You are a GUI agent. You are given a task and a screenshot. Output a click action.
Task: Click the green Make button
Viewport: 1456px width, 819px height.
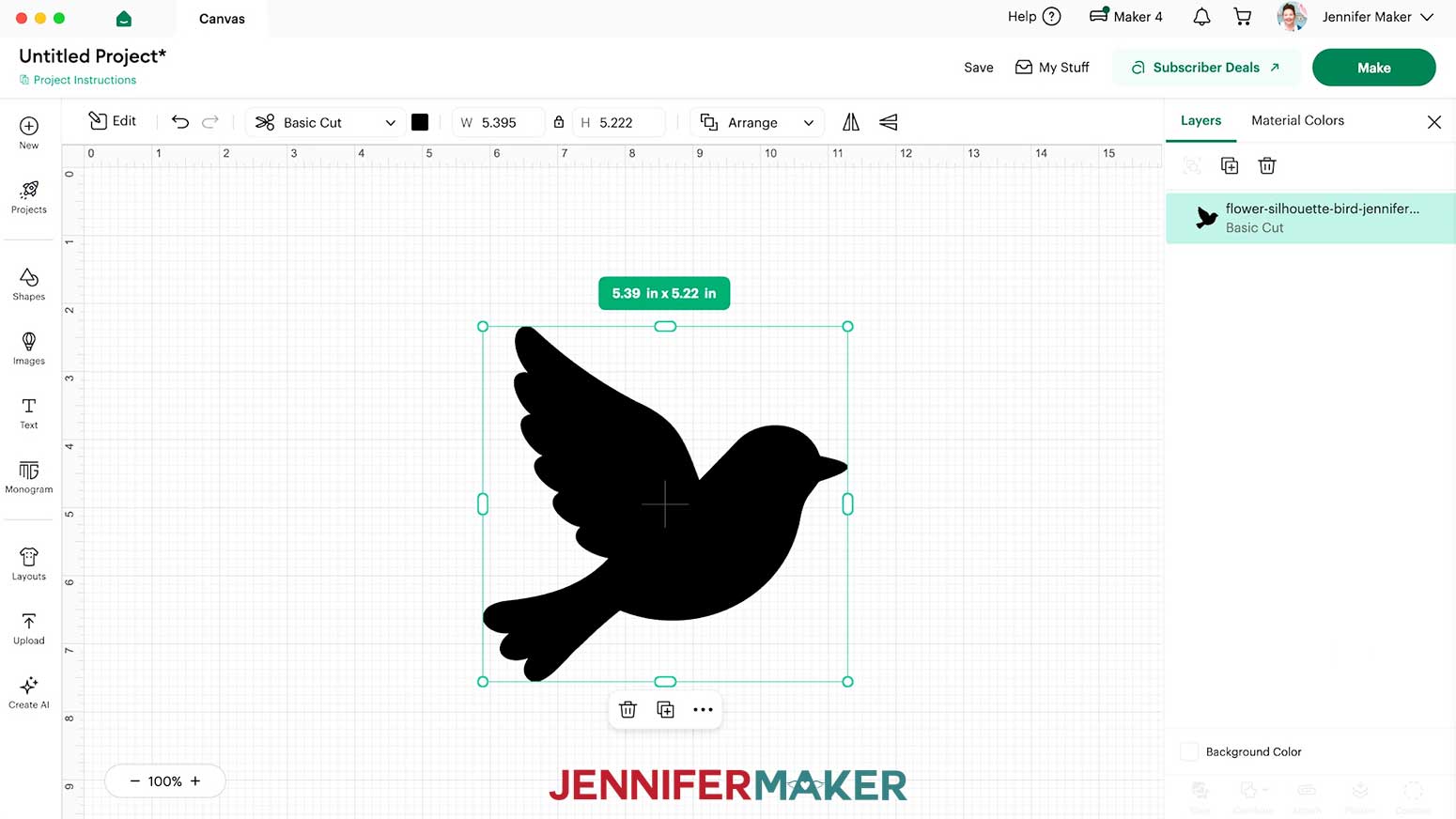pos(1373,68)
